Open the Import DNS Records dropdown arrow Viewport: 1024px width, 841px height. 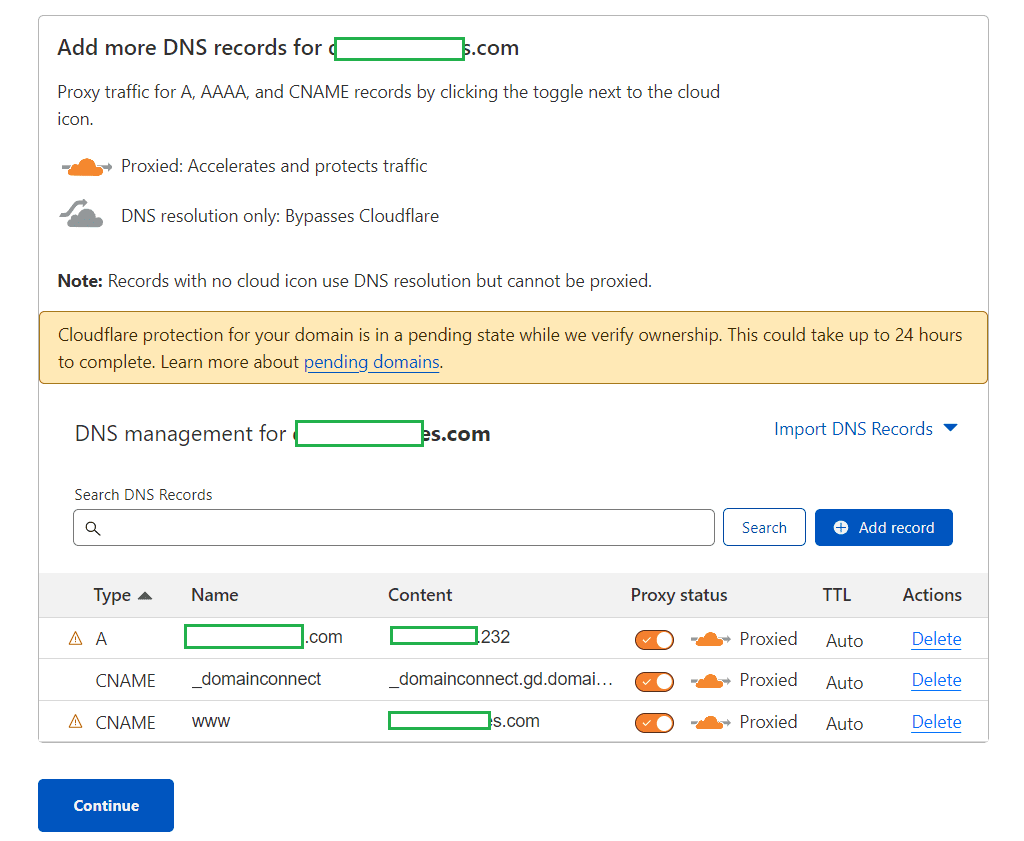pyautogui.click(x=951, y=428)
